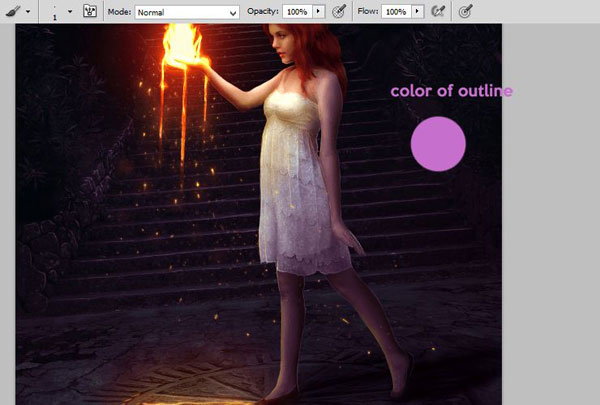Image resolution: width=600 pixels, height=405 pixels.
Task: Click the purple outline color circle
Action: coord(438,144)
